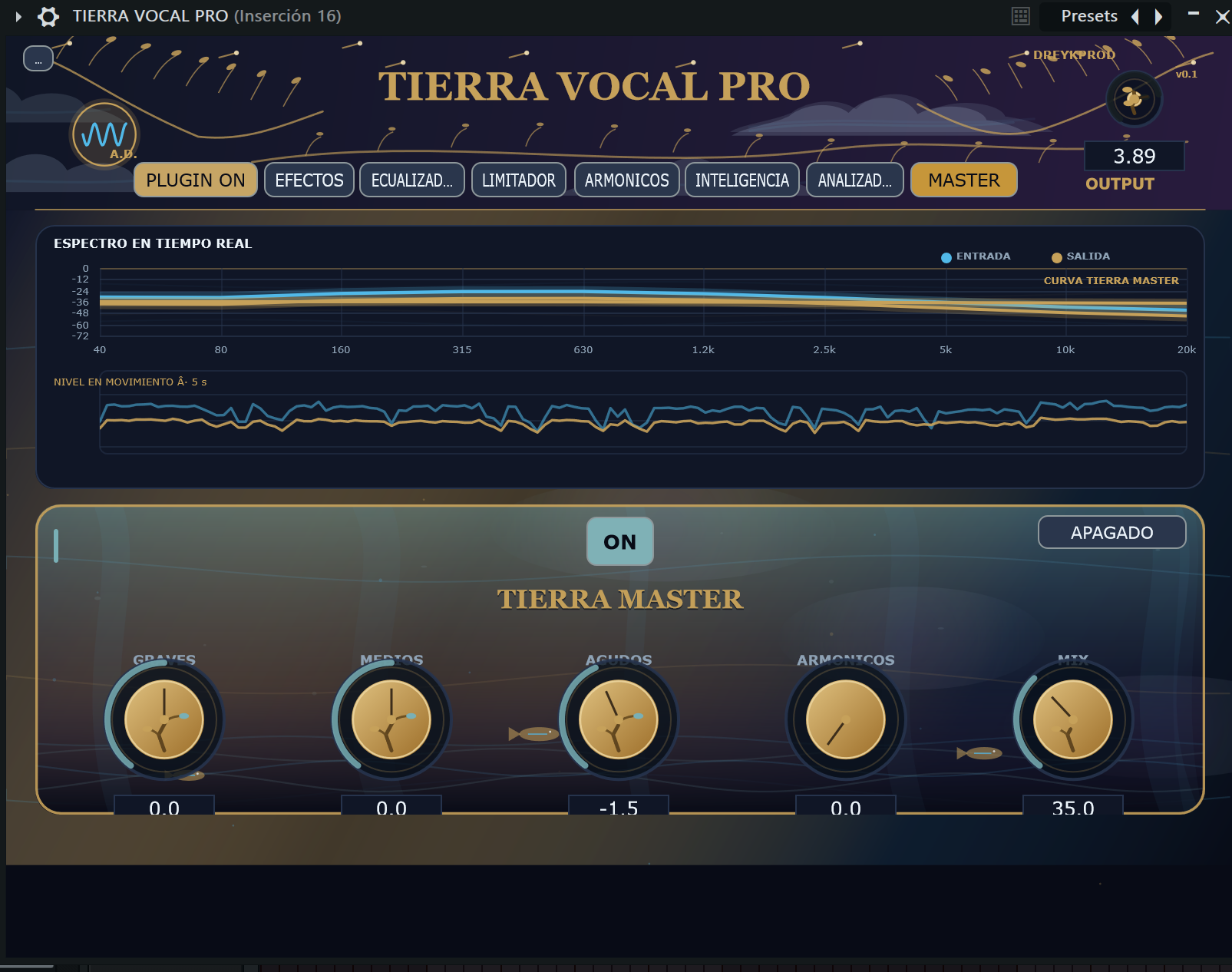Click the output gain knob icon
Image resolution: width=1232 pixels, height=972 pixels.
tap(1134, 99)
